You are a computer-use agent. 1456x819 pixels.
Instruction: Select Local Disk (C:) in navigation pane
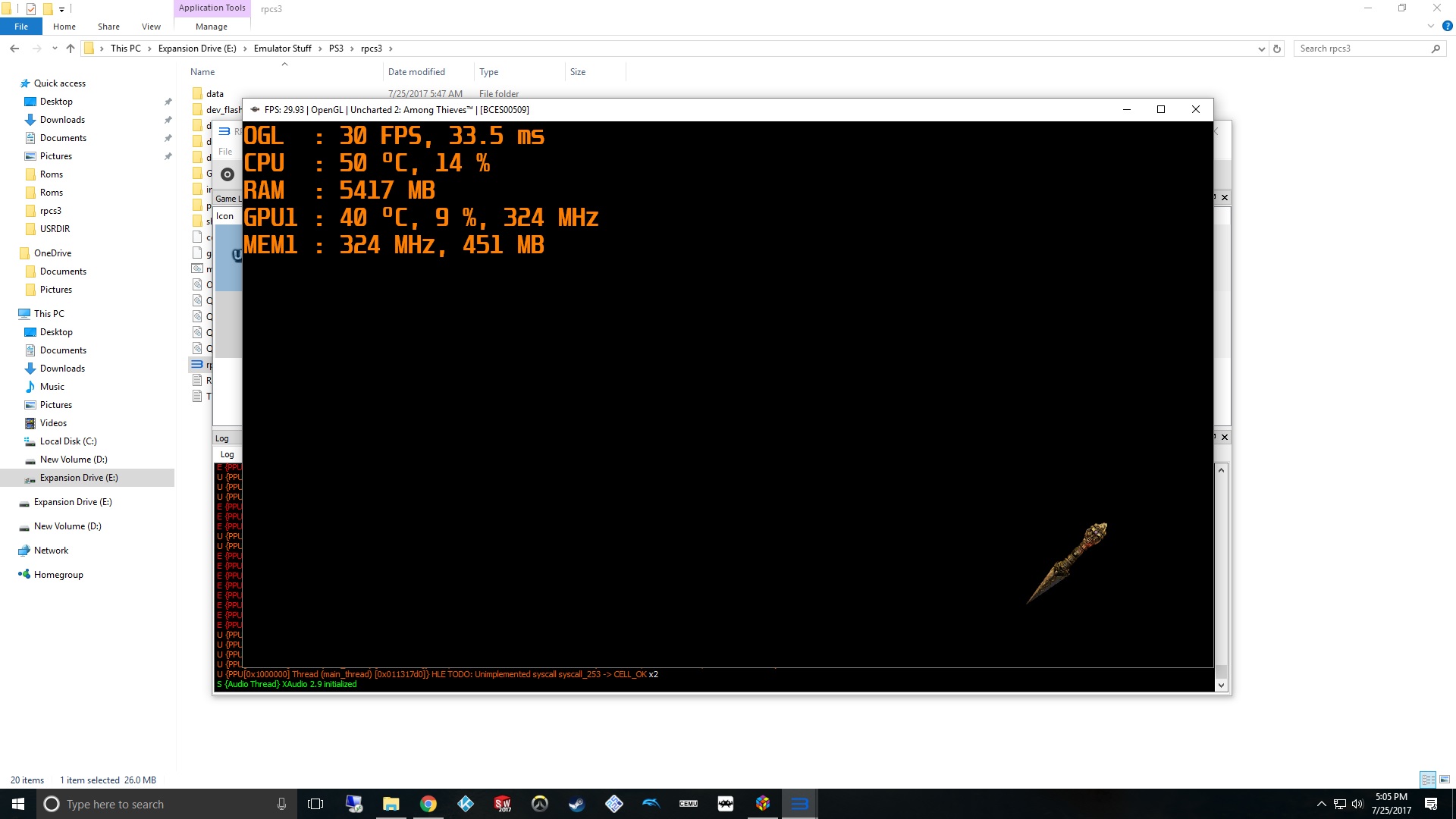(68, 441)
